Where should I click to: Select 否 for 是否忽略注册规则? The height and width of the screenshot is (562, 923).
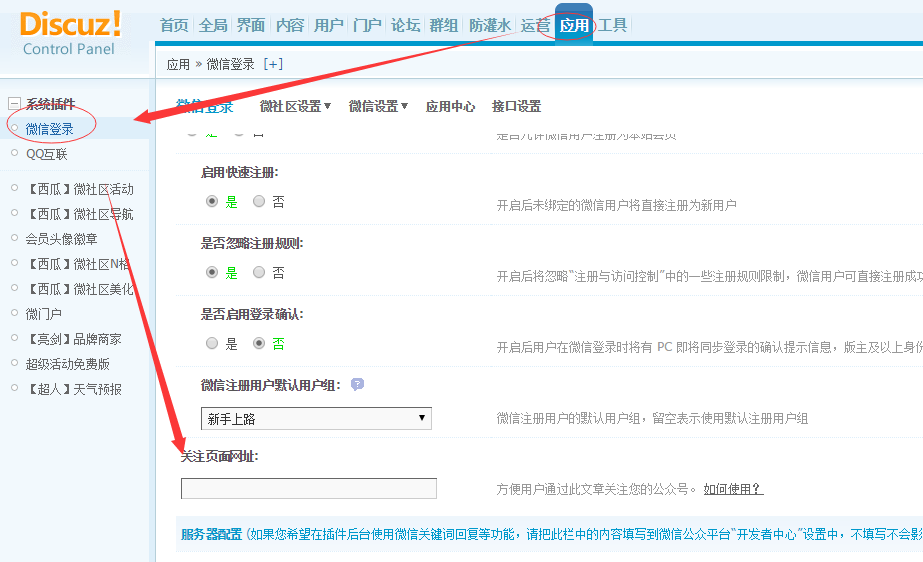(259, 272)
